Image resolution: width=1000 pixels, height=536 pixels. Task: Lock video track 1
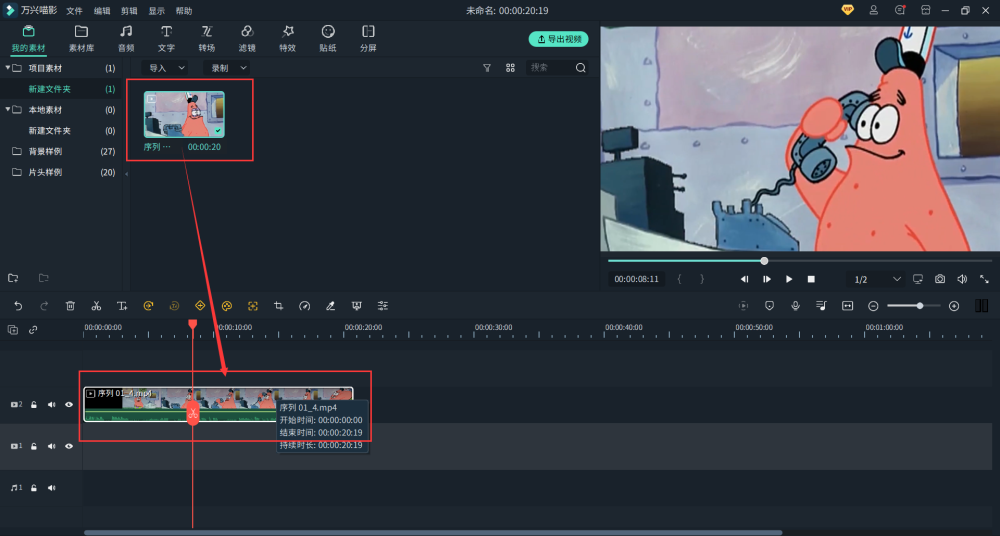34,446
